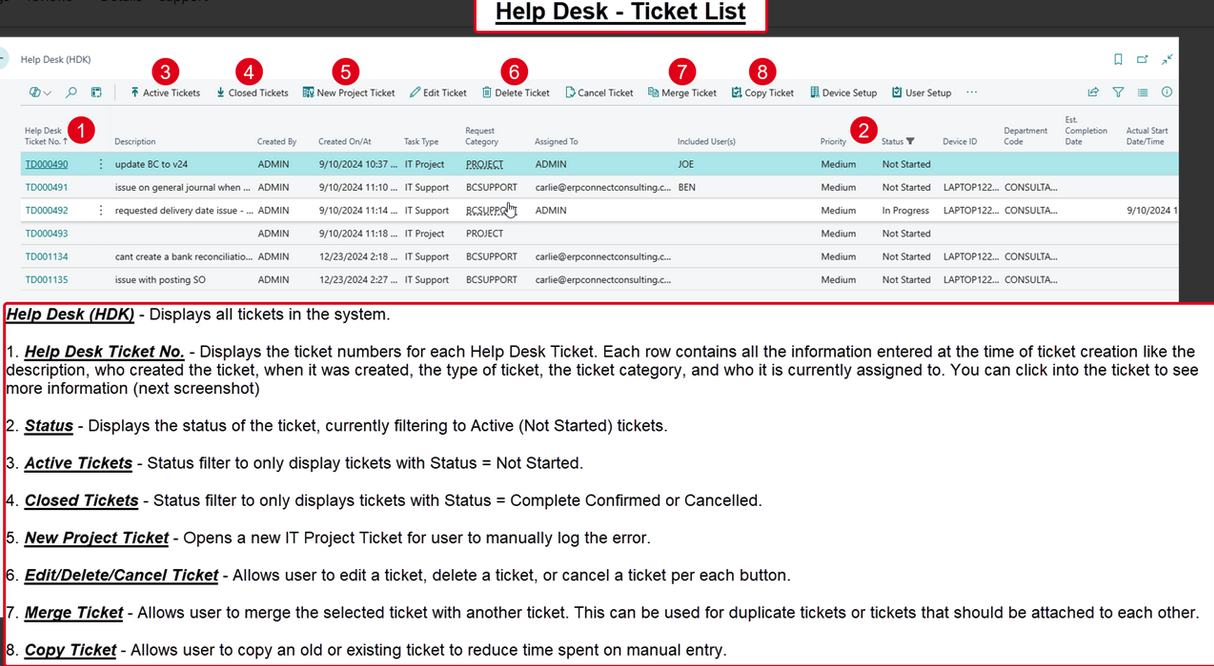The height and width of the screenshot is (666, 1214).
Task: Open this page in a new window
Action: coord(1142,59)
